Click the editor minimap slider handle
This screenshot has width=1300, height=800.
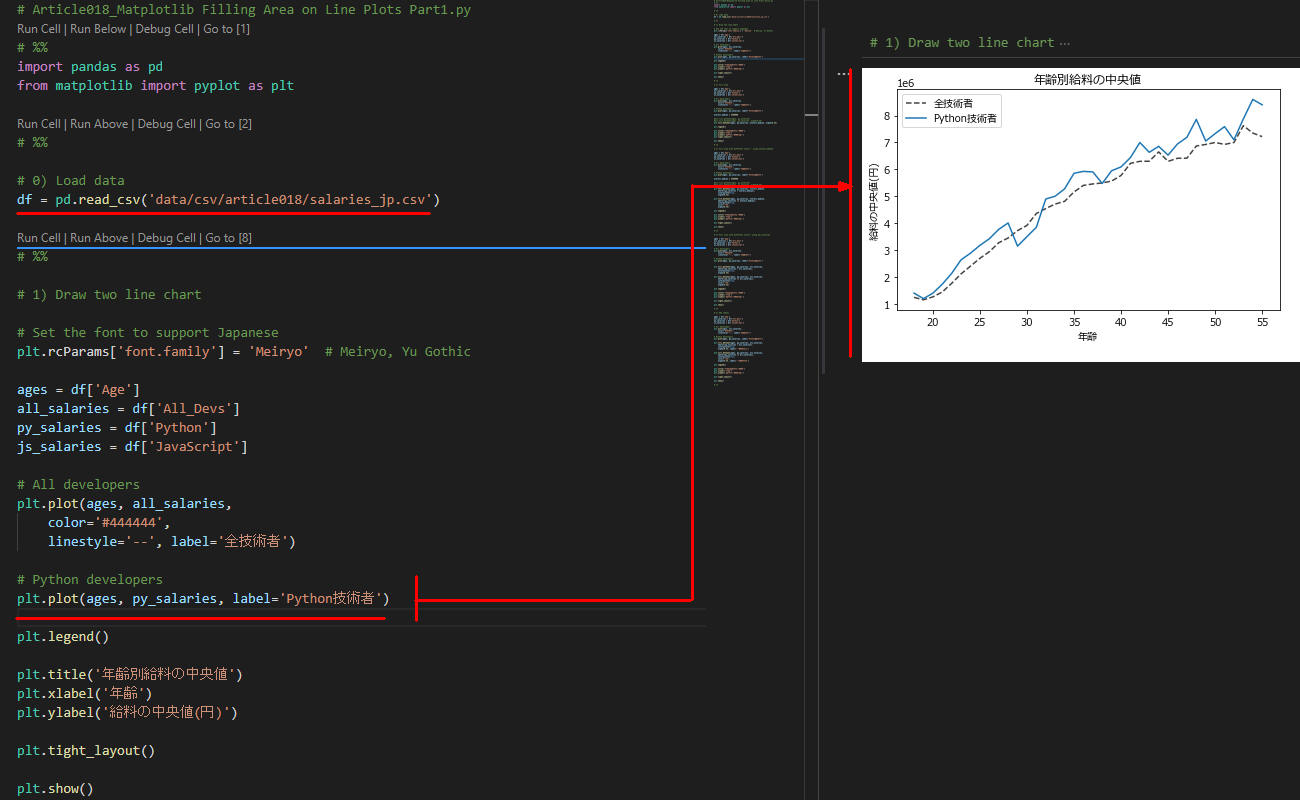(x=811, y=116)
